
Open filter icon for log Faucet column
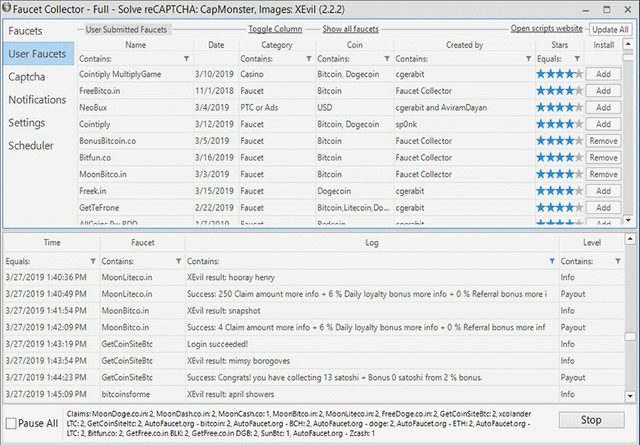pyautogui.click(x=178, y=261)
